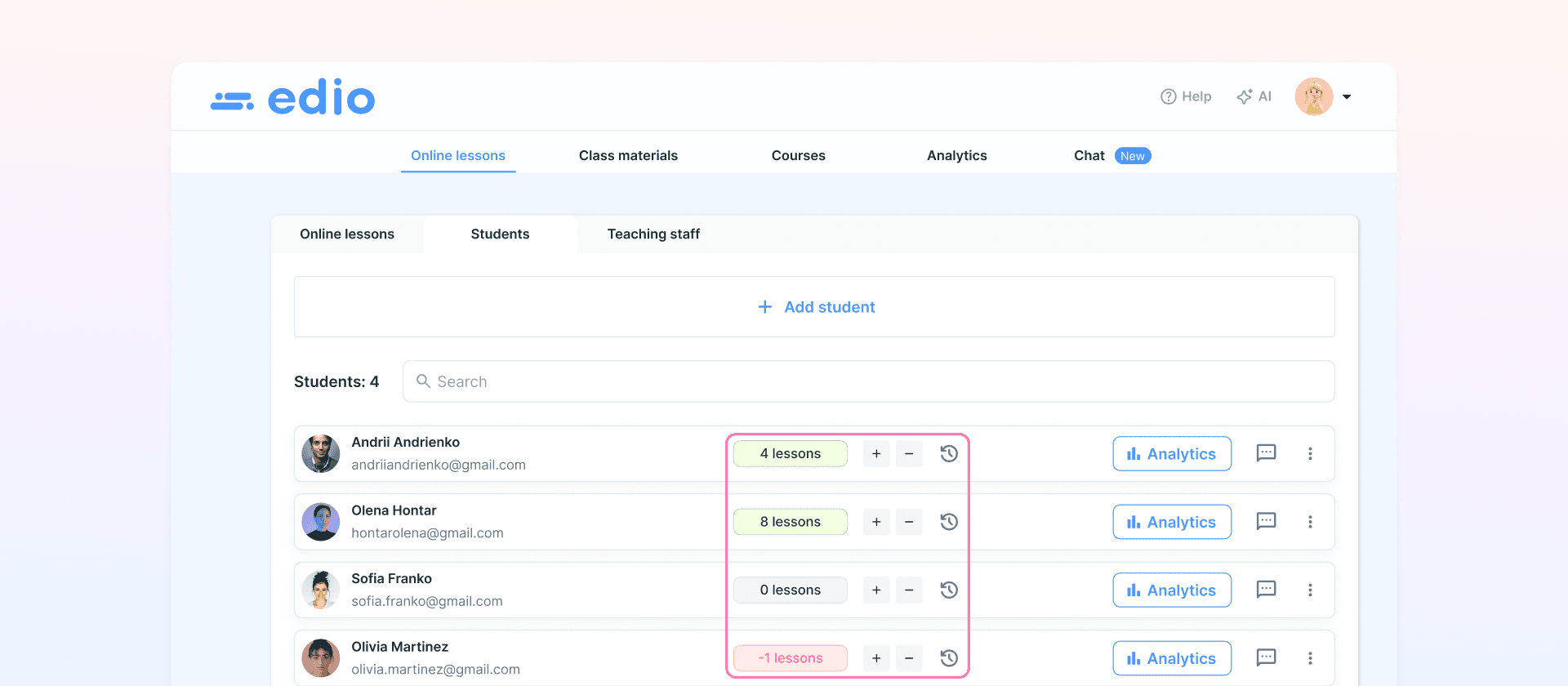Click email hontarolena@gmail.com
The width and height of the screenshot is (1568, 686).
pos(428,533)
